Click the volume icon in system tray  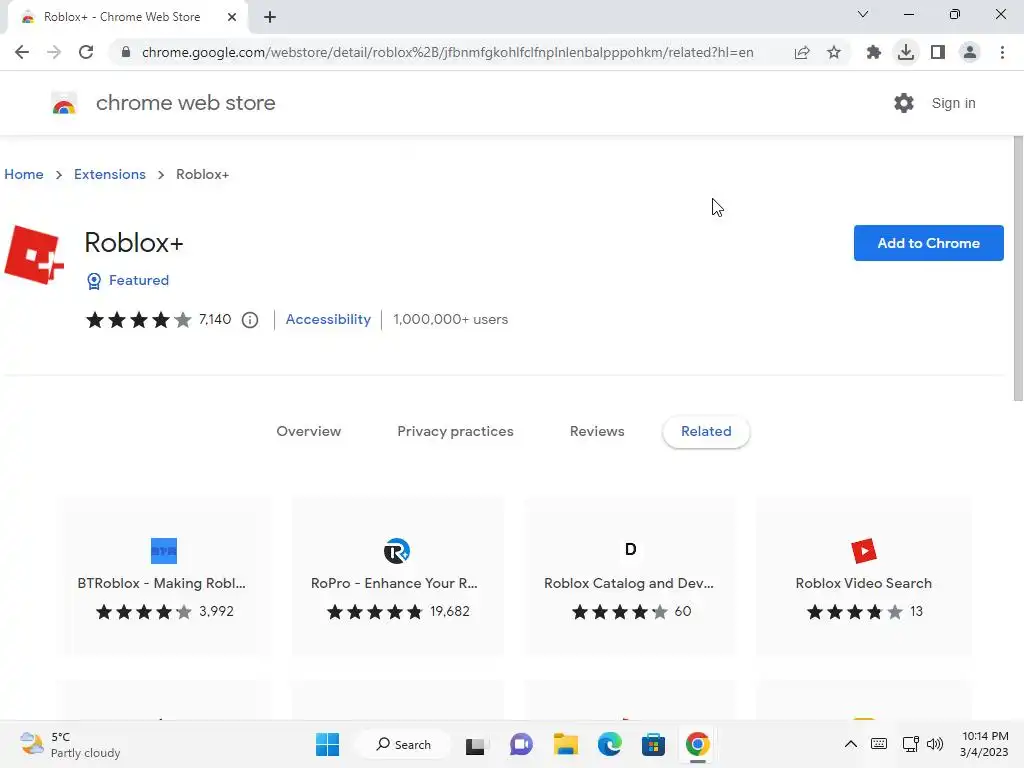pyautogui.click(x=935, y=744)
